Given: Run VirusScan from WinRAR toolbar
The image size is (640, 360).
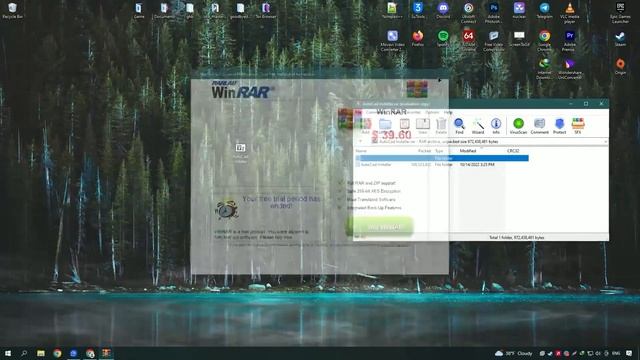Looking at the screenshot, I should coord(518,126).
